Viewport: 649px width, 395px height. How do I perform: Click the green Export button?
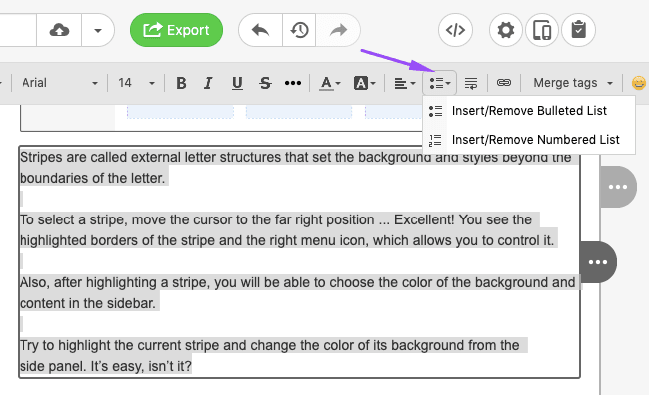point(176,30)
